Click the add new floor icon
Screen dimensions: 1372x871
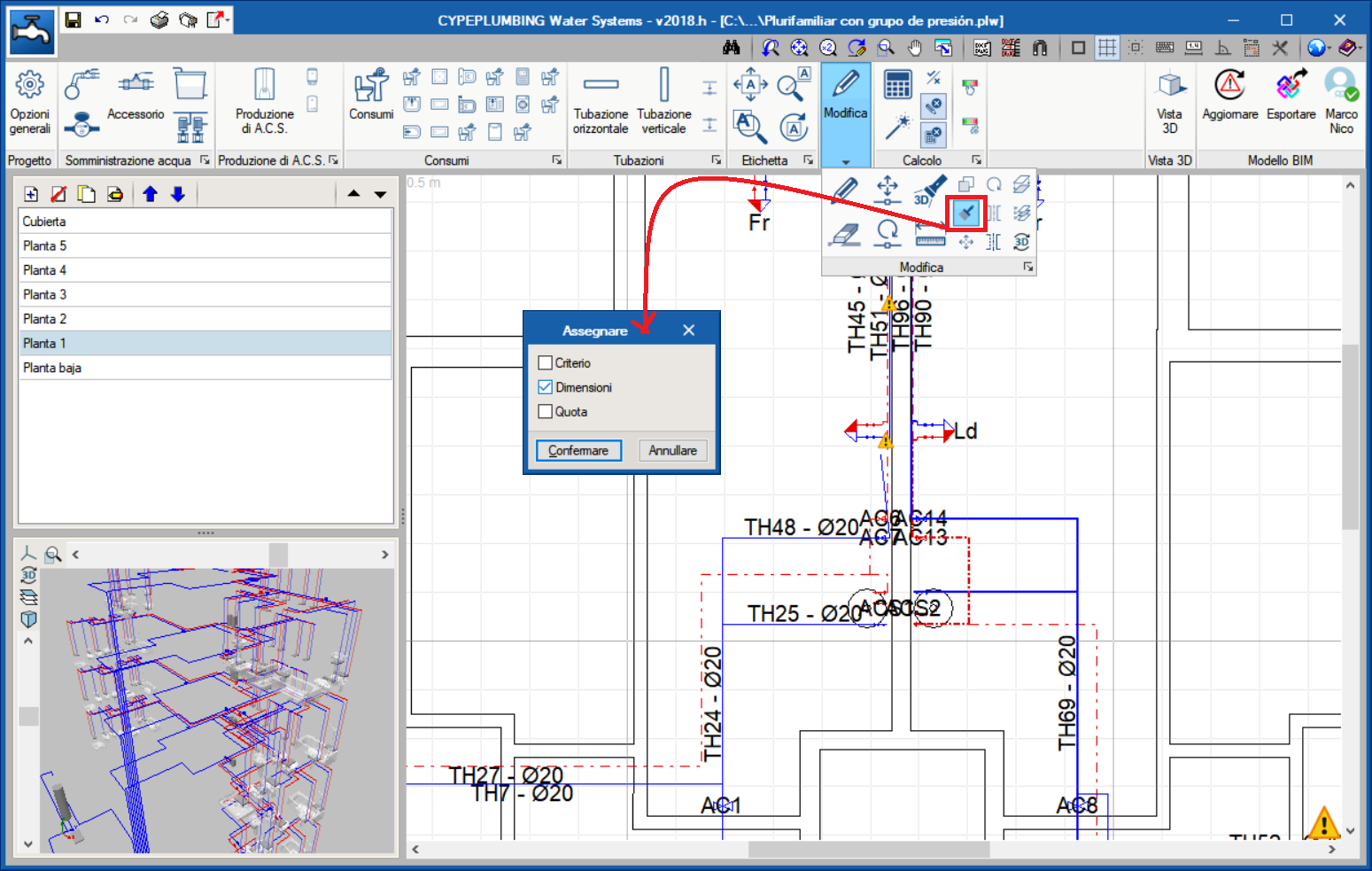pyautogui.click(x=31, y=194)
